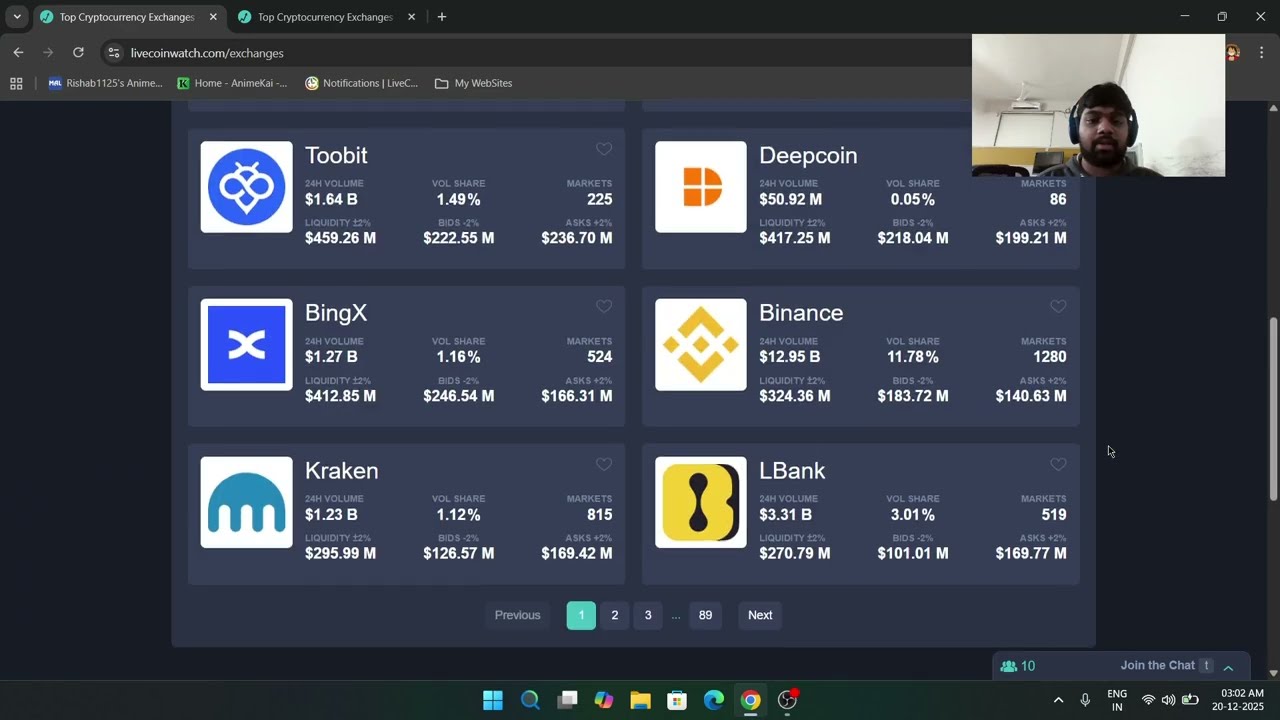Go to the Next page
1280x720 pixels.
tap(760, 615)
